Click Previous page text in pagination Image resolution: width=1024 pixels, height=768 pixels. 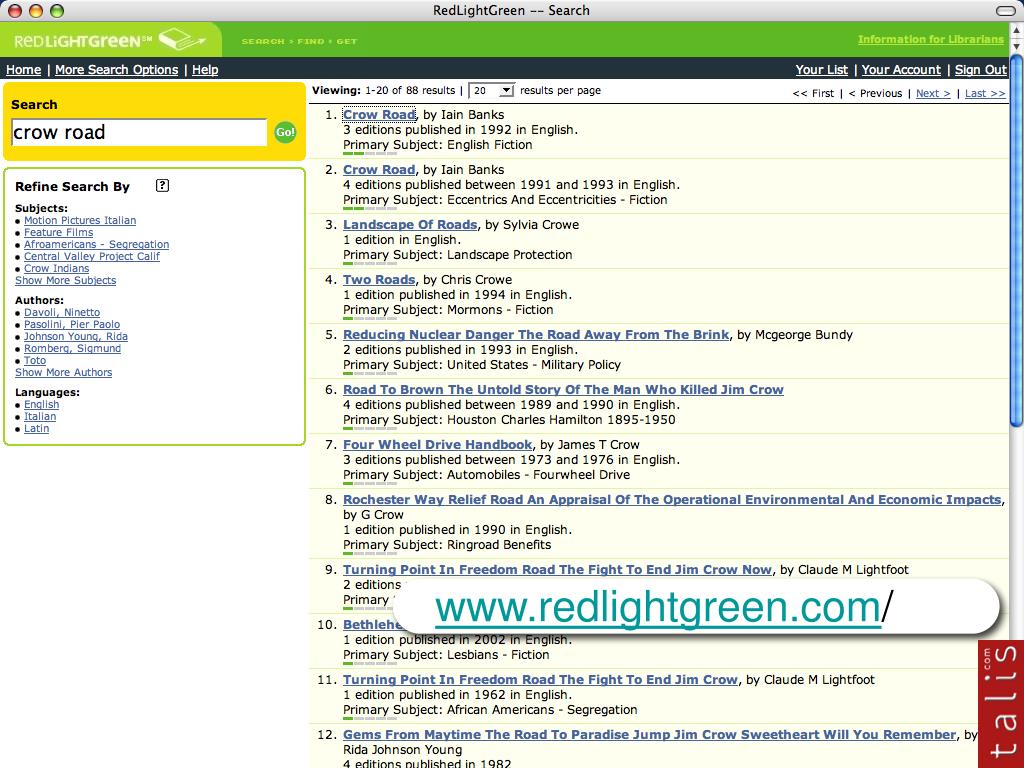tap(875, 93)
